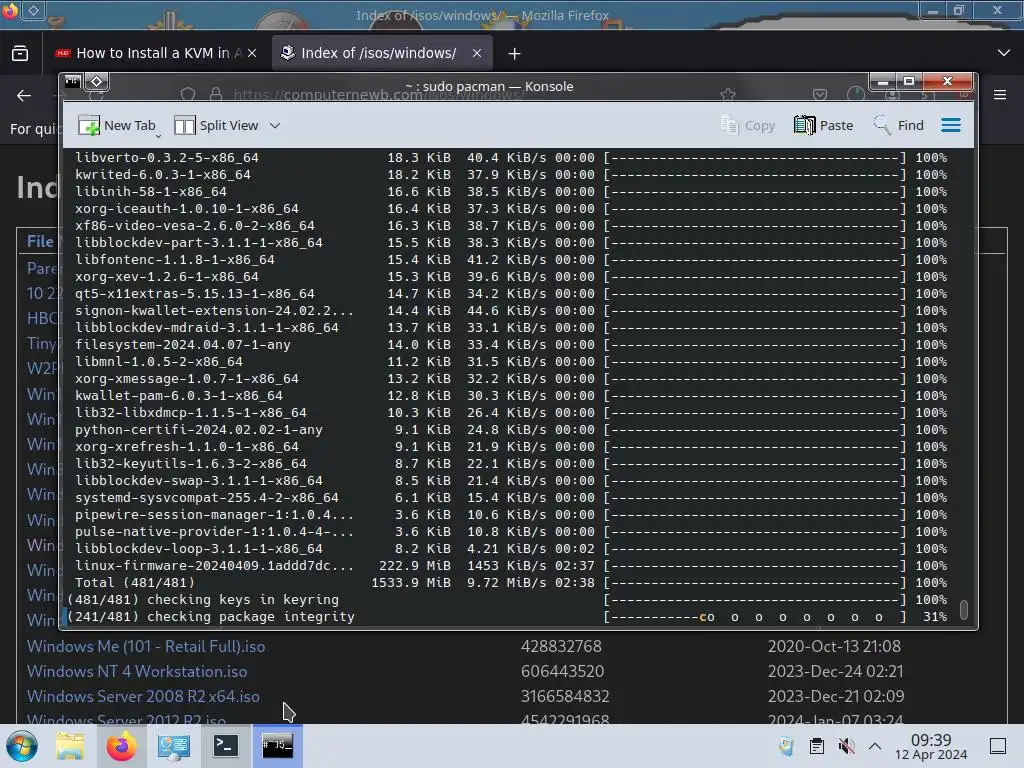Open the clock showing 09:39
1024x768 pixels.
(x=931, y=746)
